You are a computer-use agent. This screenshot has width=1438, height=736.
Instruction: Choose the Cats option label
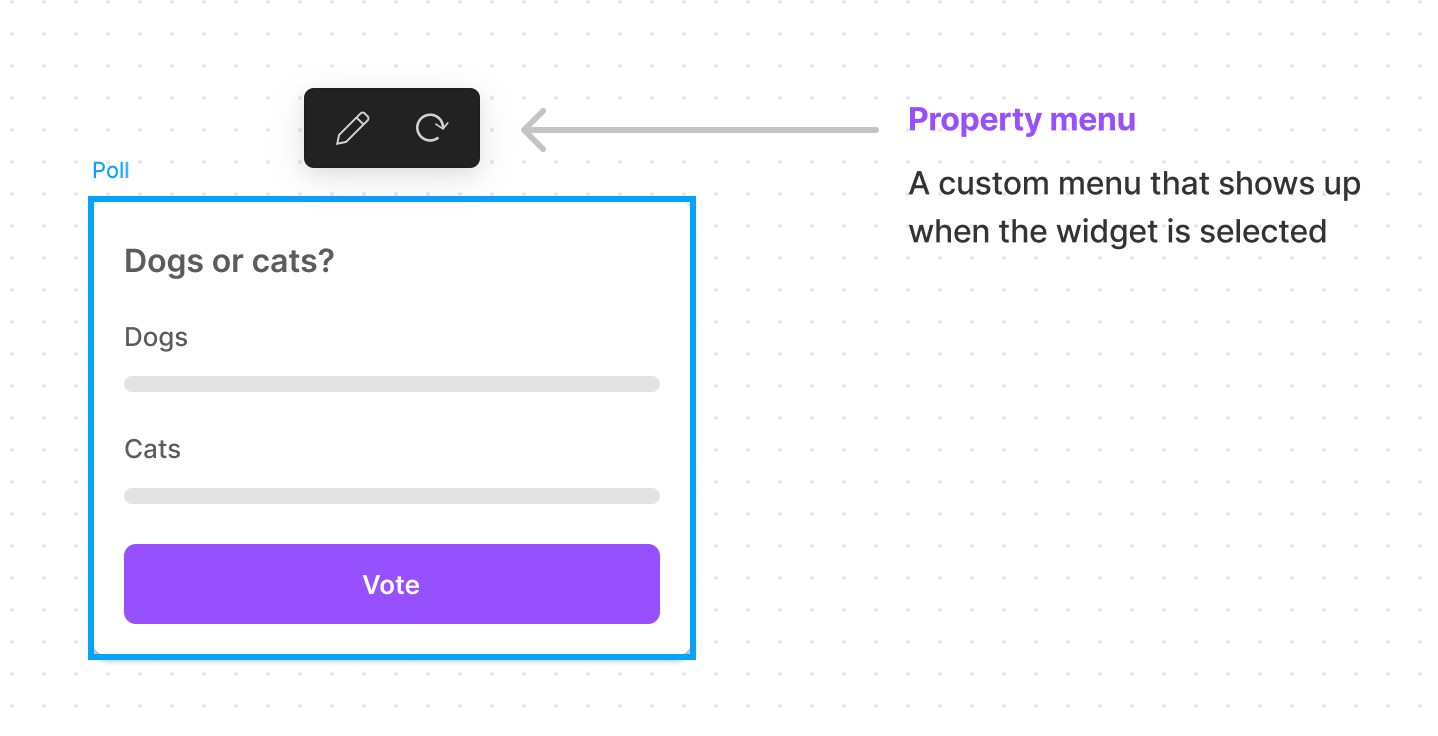[152, 449]
